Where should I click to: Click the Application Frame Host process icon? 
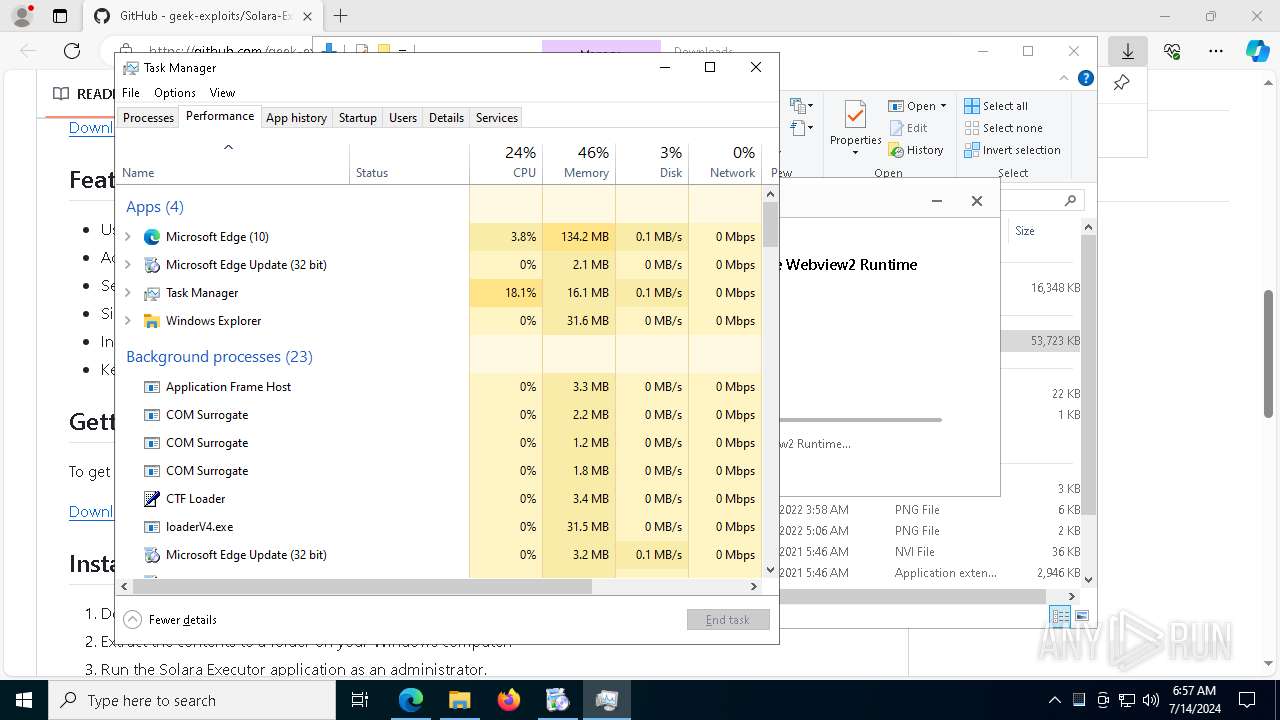[152, 387]
